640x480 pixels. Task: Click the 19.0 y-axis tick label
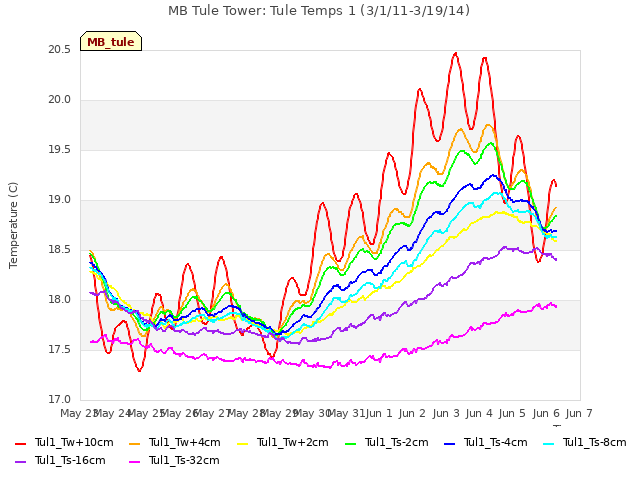[x=60, y=200]
